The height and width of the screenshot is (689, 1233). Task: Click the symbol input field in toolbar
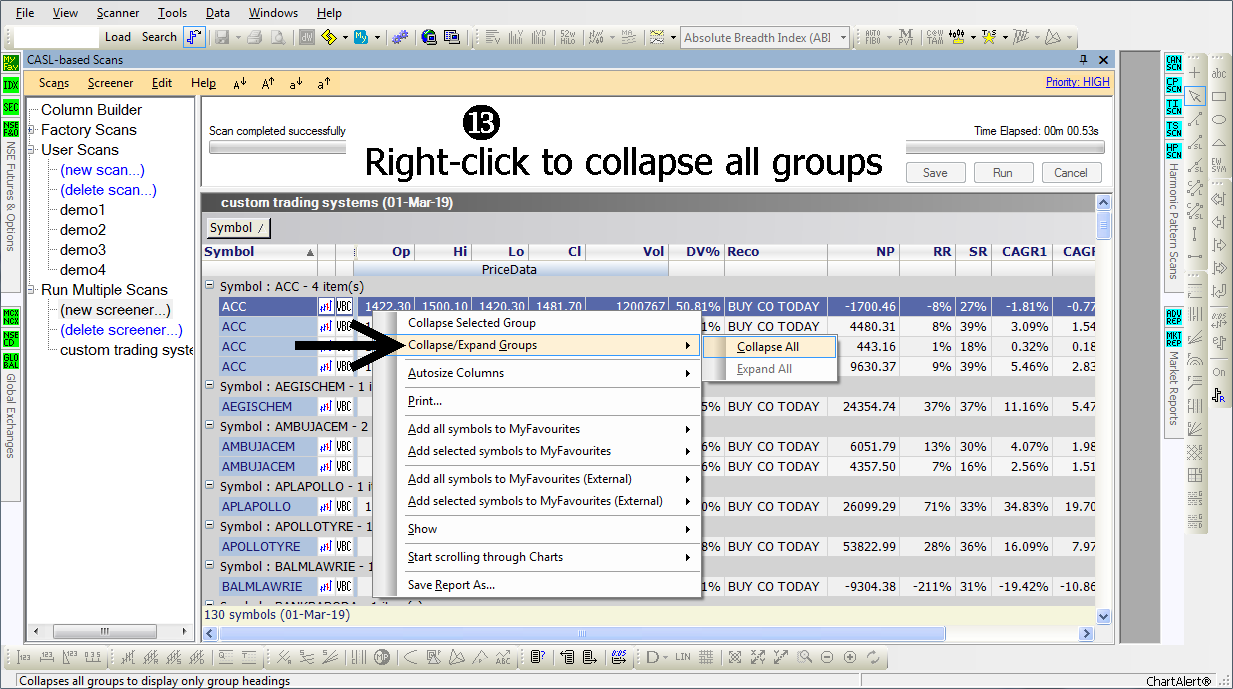(x=56, y=37)
